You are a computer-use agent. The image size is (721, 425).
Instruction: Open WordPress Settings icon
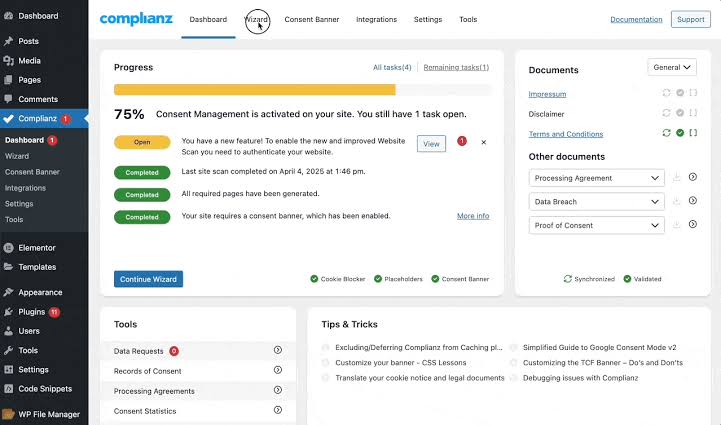[8, 369]
